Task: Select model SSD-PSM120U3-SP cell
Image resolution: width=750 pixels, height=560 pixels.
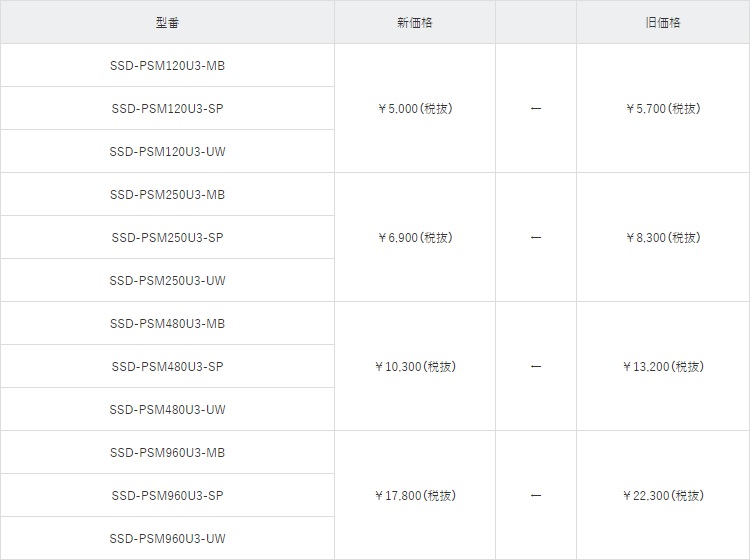Action: coord(167,108)
